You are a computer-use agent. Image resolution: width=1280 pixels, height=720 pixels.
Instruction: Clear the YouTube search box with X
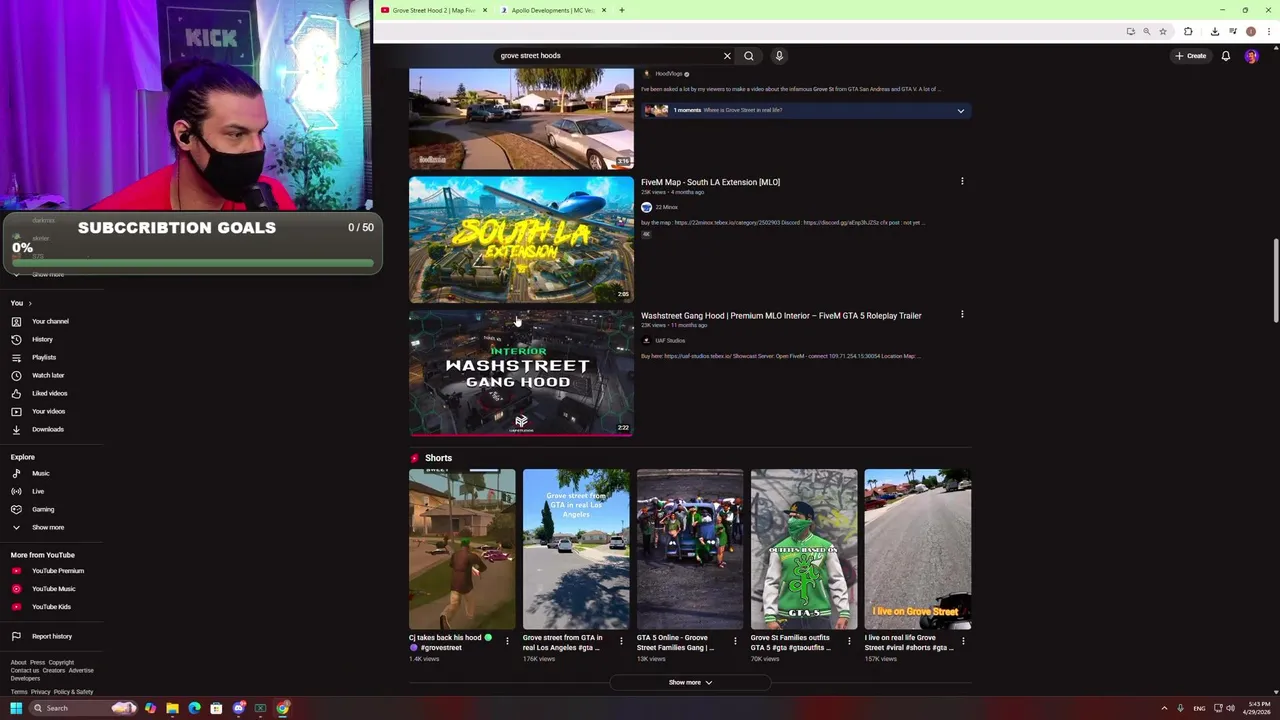(x=727, y=56)
